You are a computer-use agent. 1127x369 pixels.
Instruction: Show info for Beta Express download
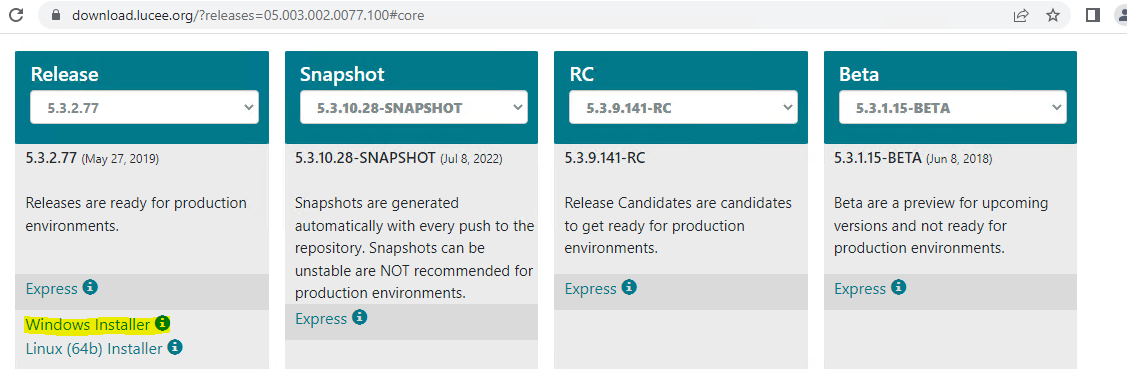[898, 288]
